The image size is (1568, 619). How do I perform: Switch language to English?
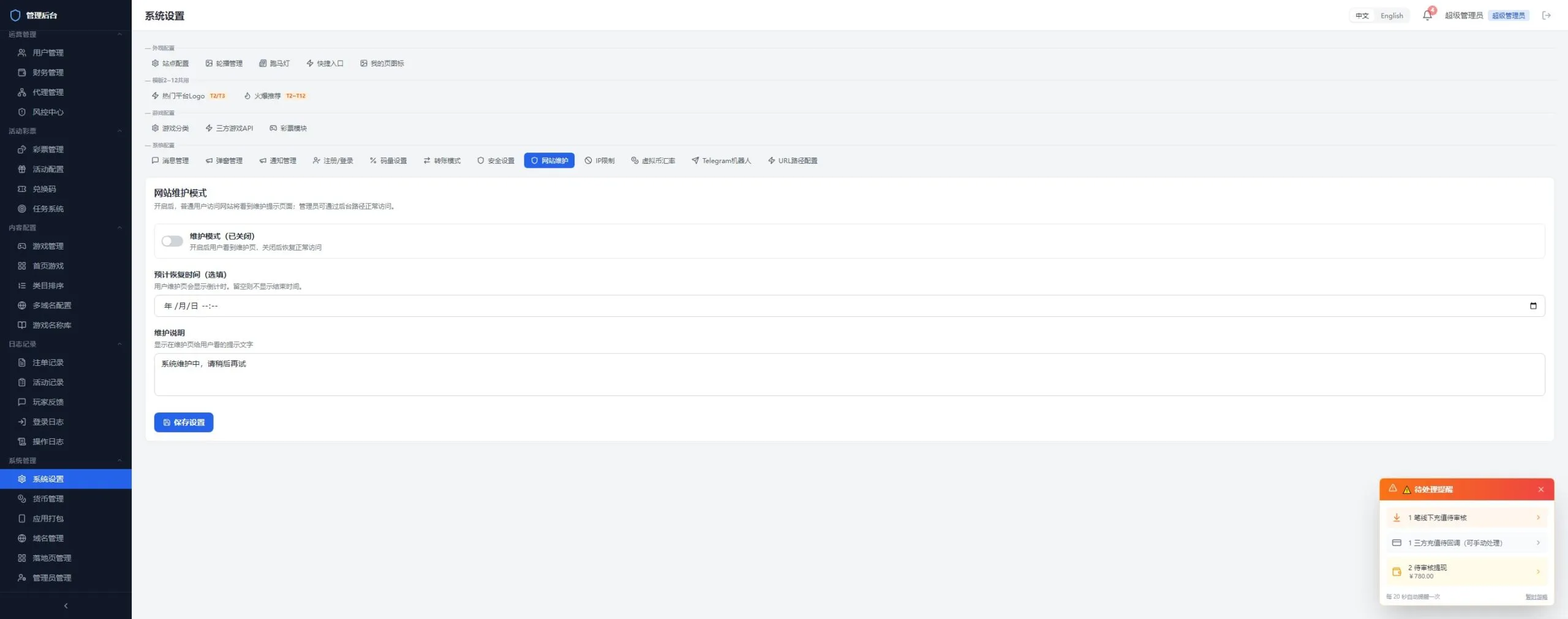[1392, 15]
